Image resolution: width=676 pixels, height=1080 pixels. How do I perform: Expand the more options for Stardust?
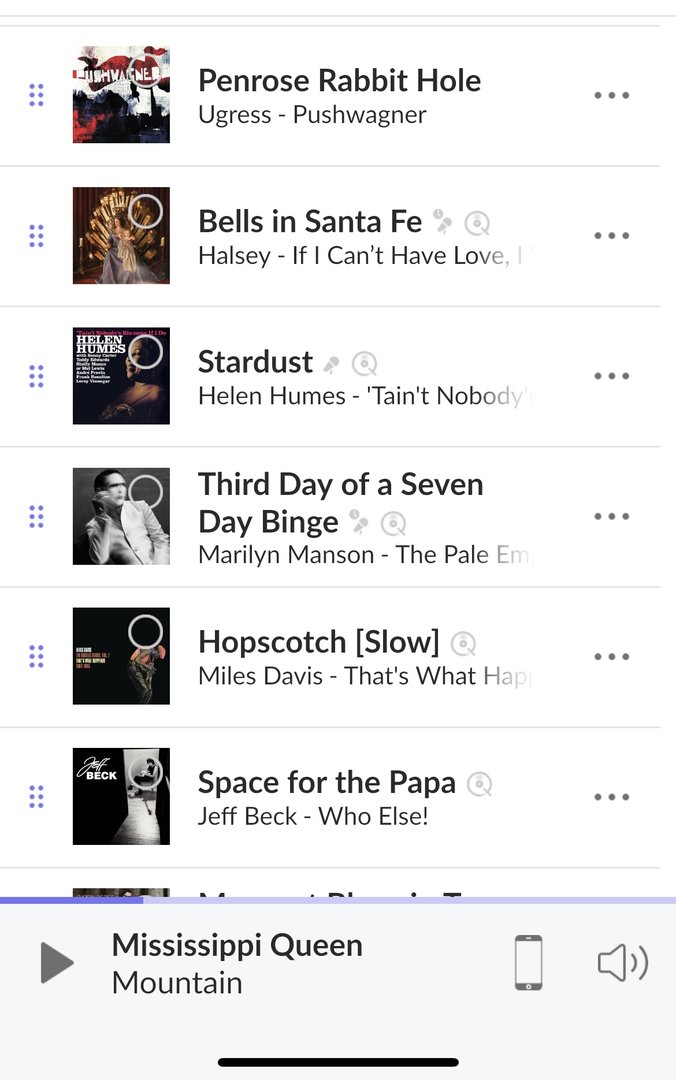coord(611,377)
